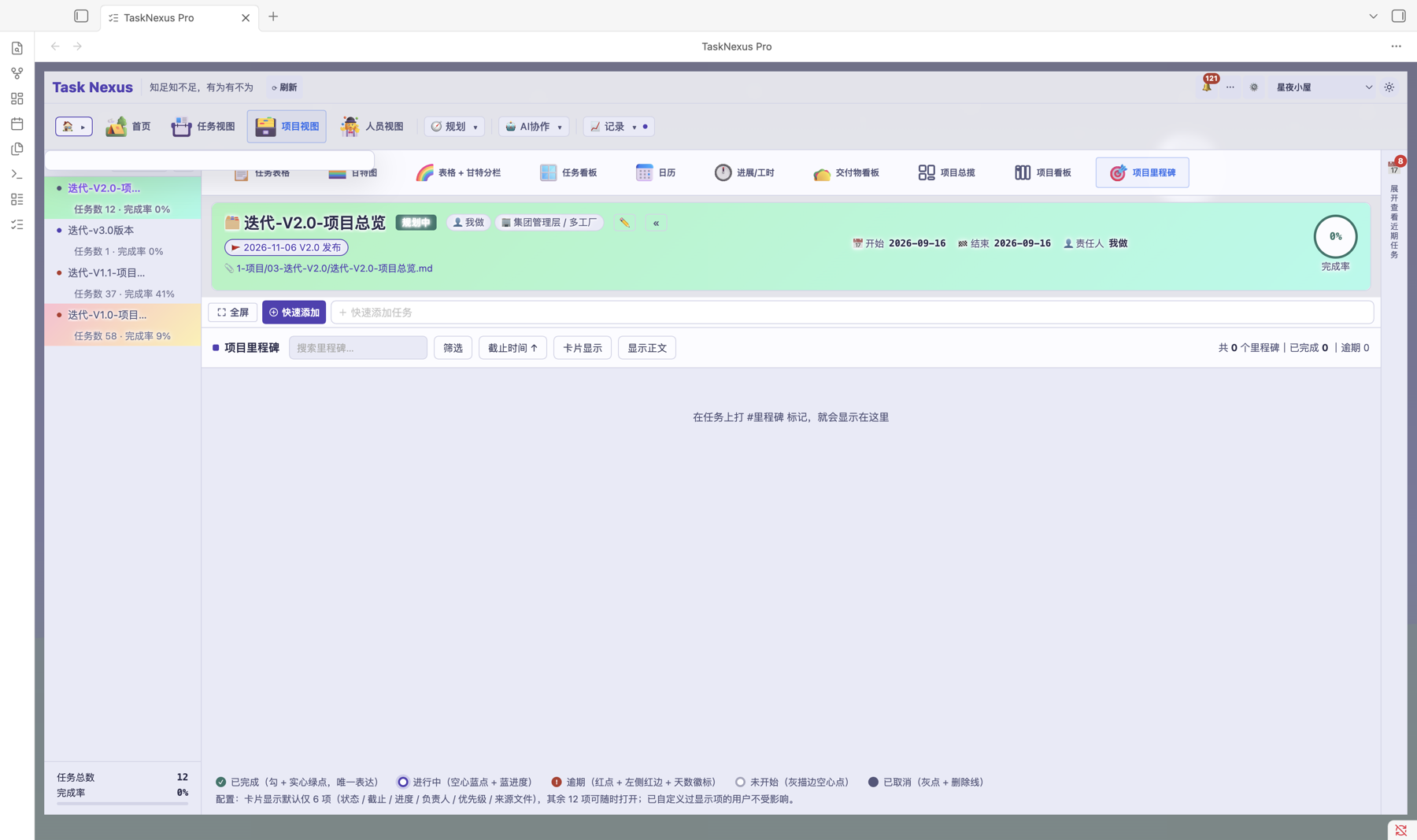The height and width of the screenshot is (840, 1417).
Task: Click the sun theme icon
Action: [x=1389, y=87]
